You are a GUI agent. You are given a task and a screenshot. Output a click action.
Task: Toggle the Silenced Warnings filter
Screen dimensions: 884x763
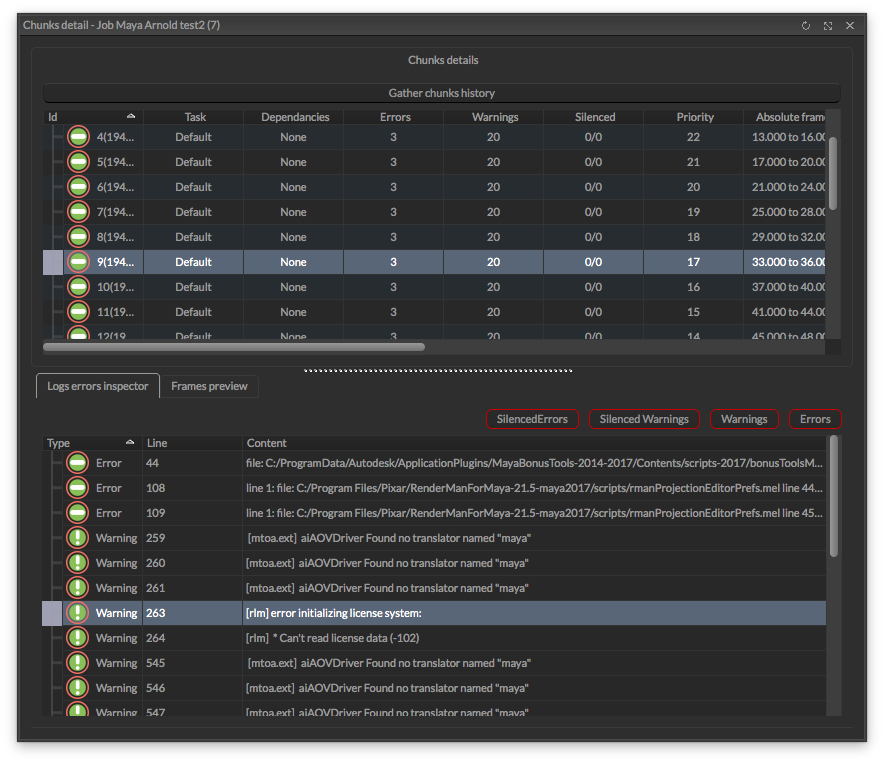pos(644,419)
